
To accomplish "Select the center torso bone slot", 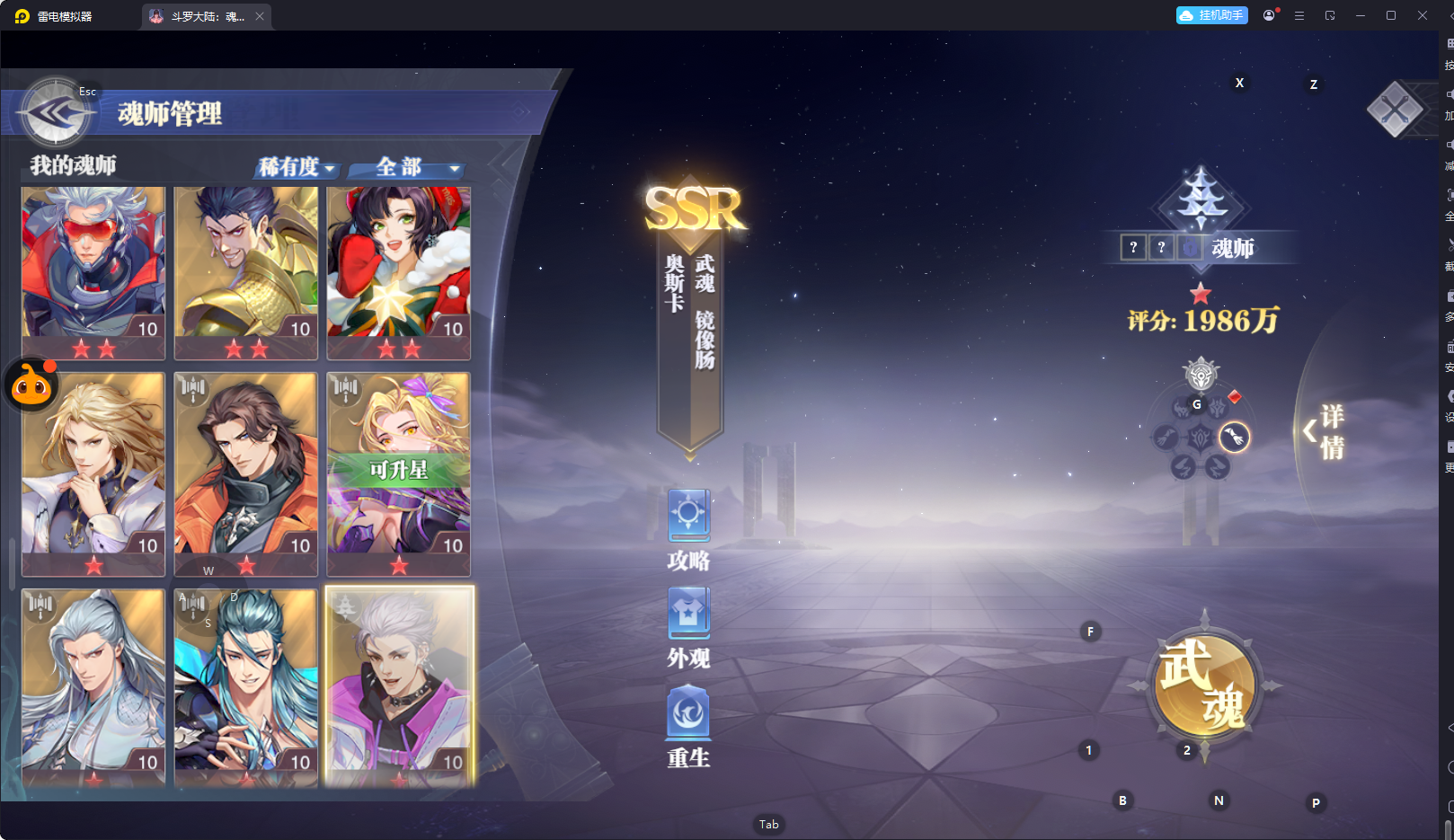I will tap(1201, 438).
